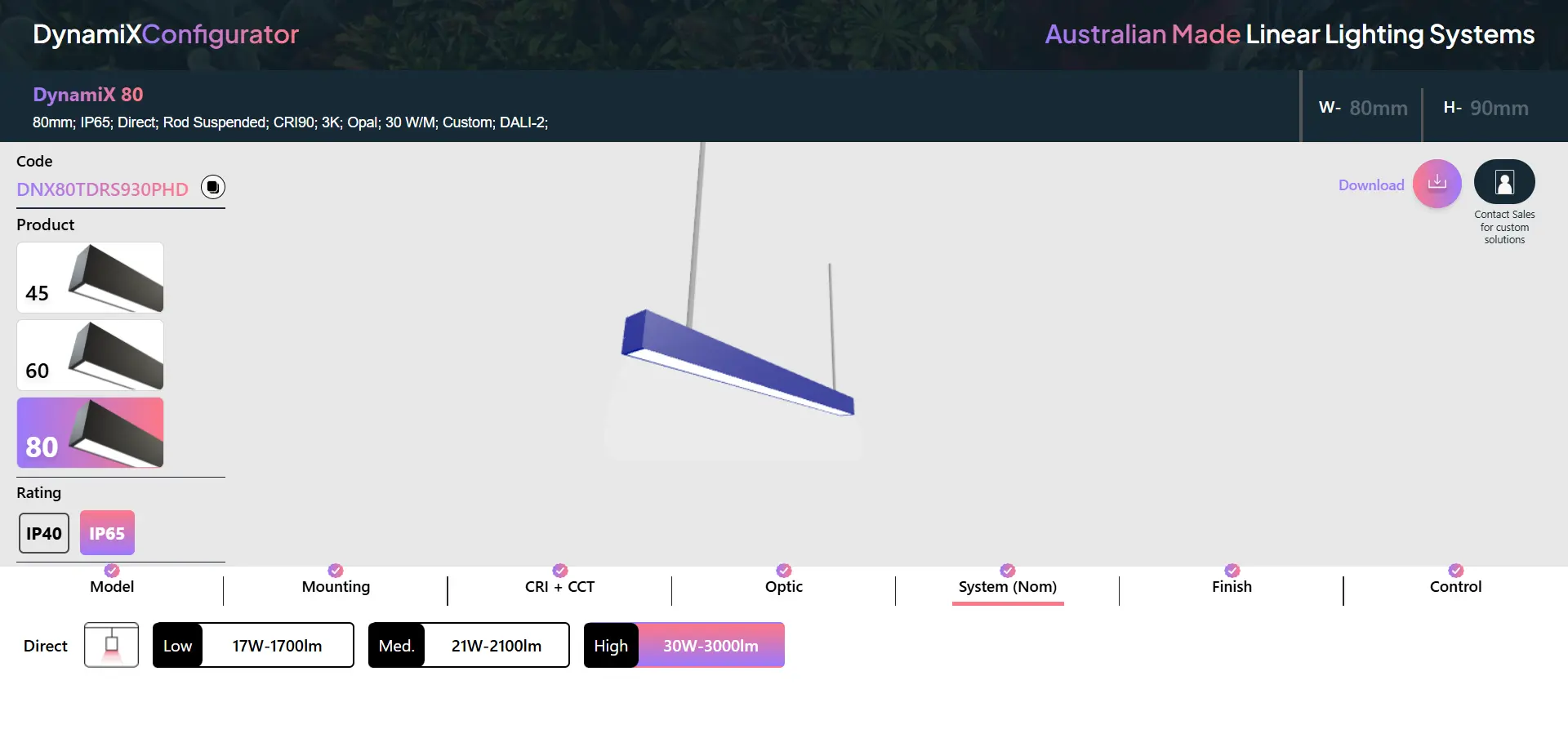Click the product code DNX80TDRS930PHD
Image resolution: width=1568 pixels, height=747 pixels.
coord(102,189)
